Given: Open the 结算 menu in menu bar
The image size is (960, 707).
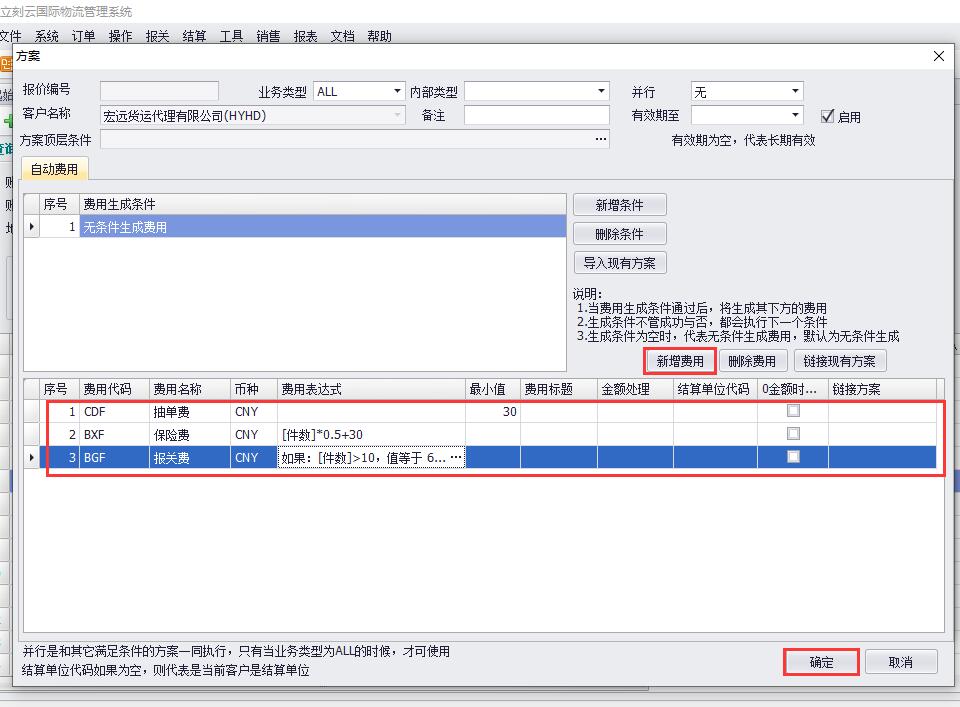Looking at the screenshot, I should click(x=194, y=36).
